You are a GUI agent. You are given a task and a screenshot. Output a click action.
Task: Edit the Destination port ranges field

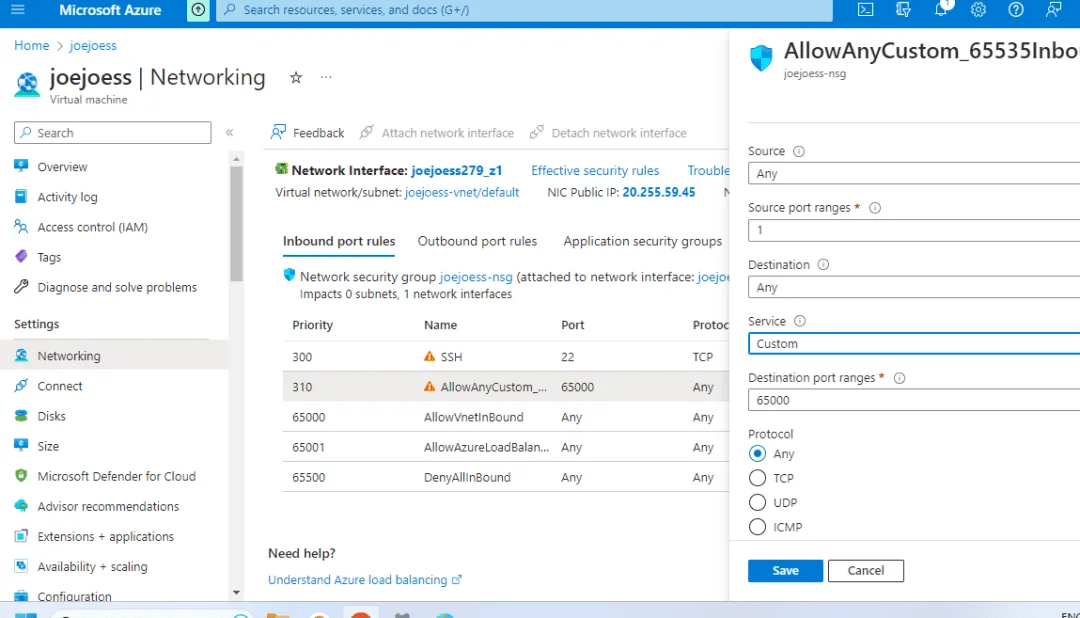[x=914, y=400]
